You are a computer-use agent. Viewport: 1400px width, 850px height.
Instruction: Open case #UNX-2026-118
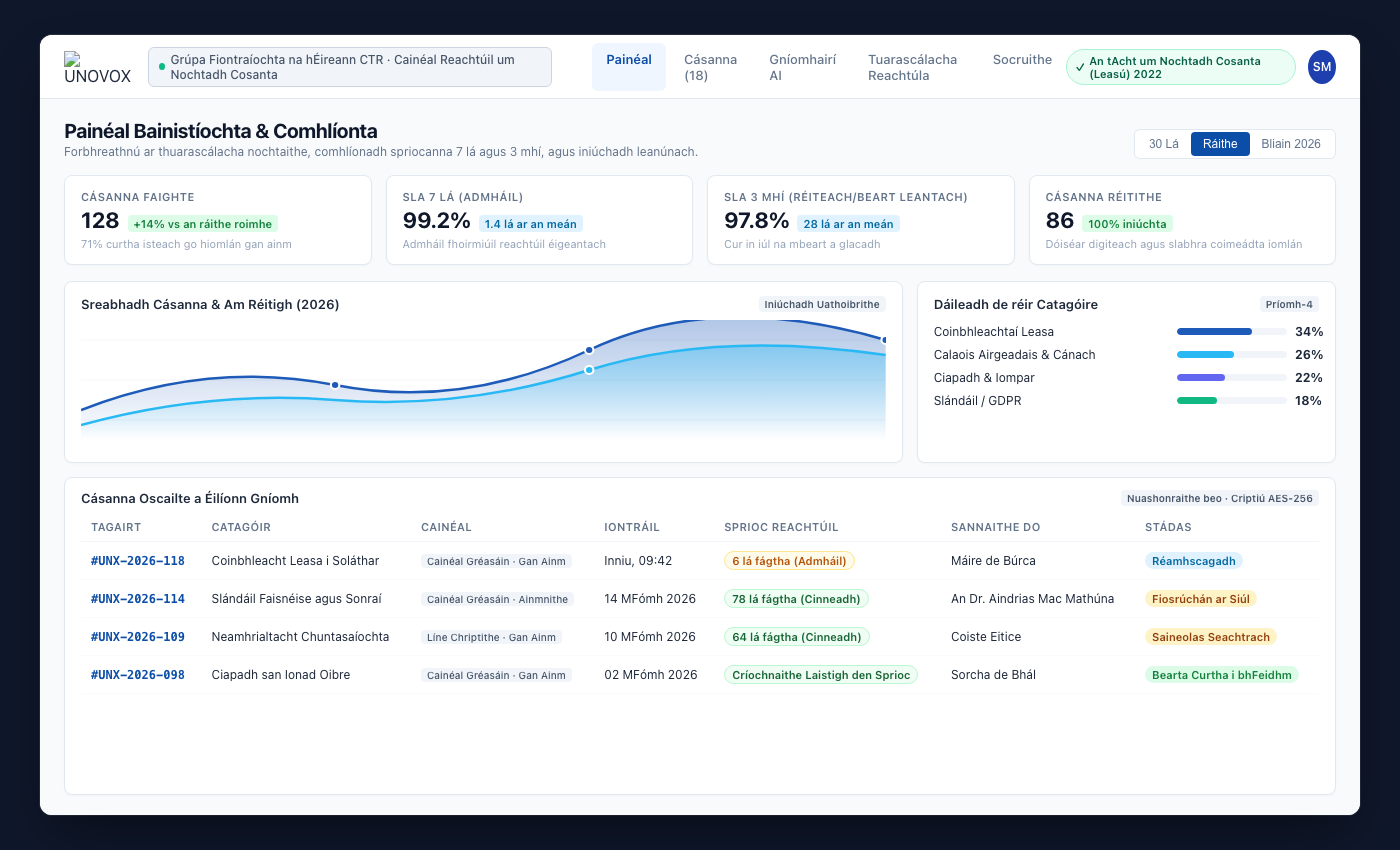click(x=138, y=561)
